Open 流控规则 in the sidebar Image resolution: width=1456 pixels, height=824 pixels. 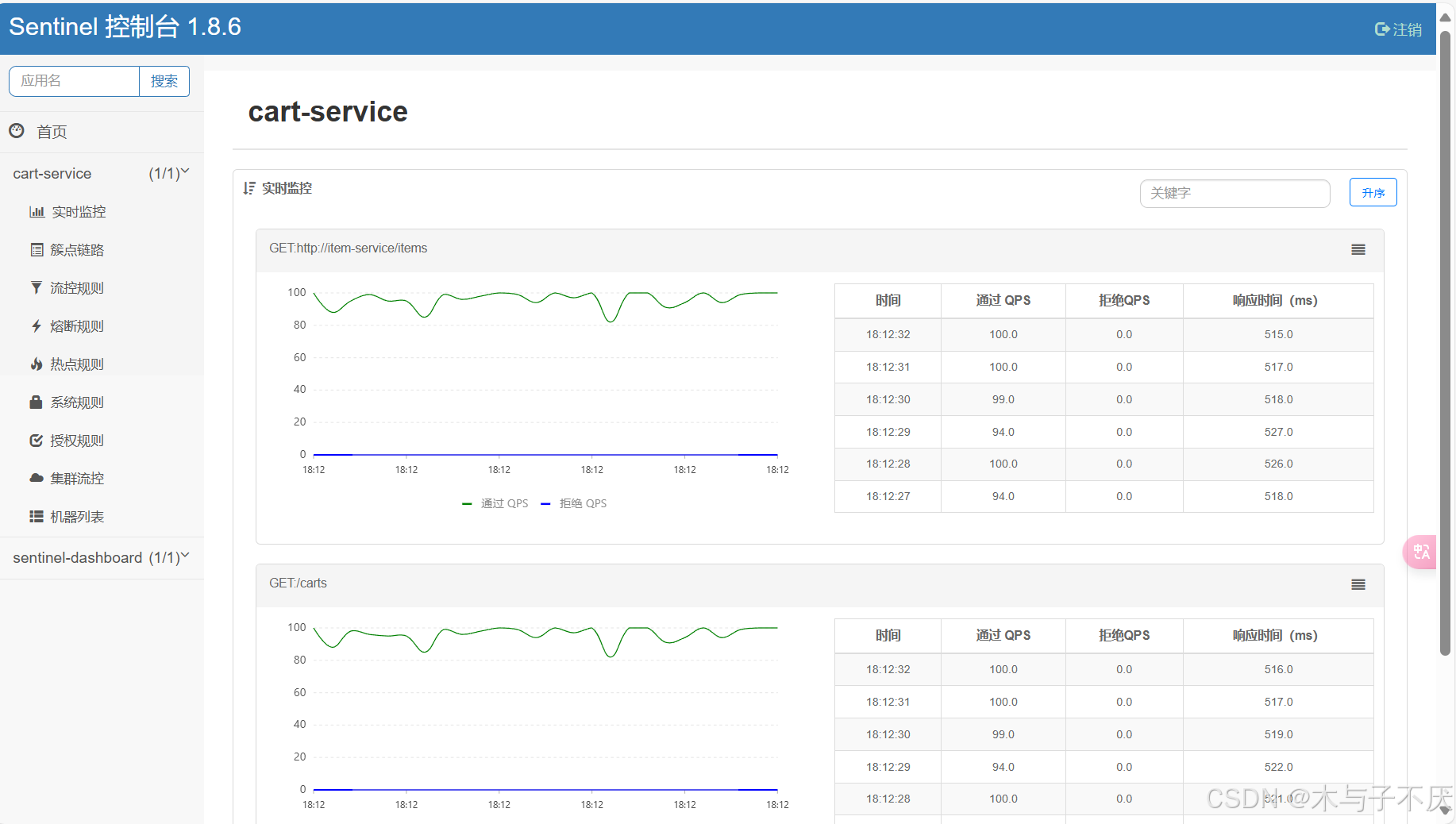[77, 288]
